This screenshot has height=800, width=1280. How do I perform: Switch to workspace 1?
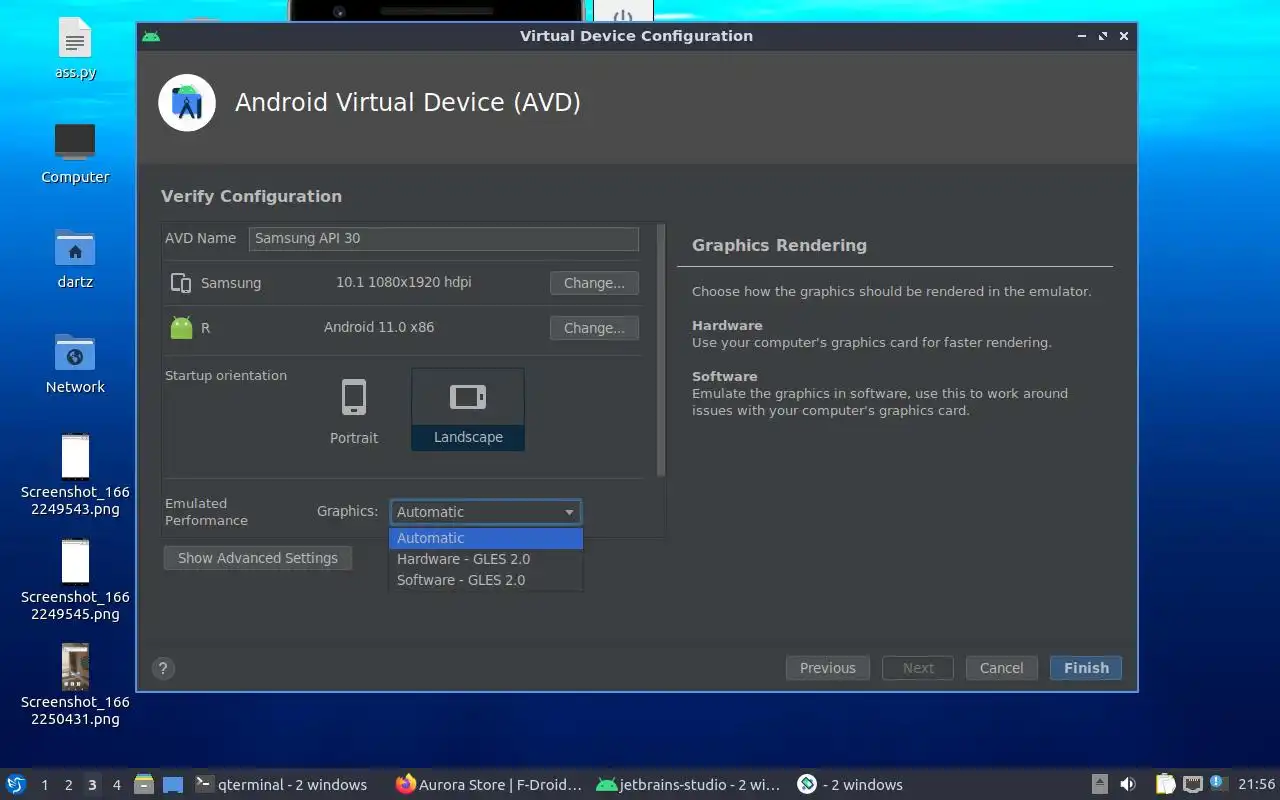pos(44,785)
